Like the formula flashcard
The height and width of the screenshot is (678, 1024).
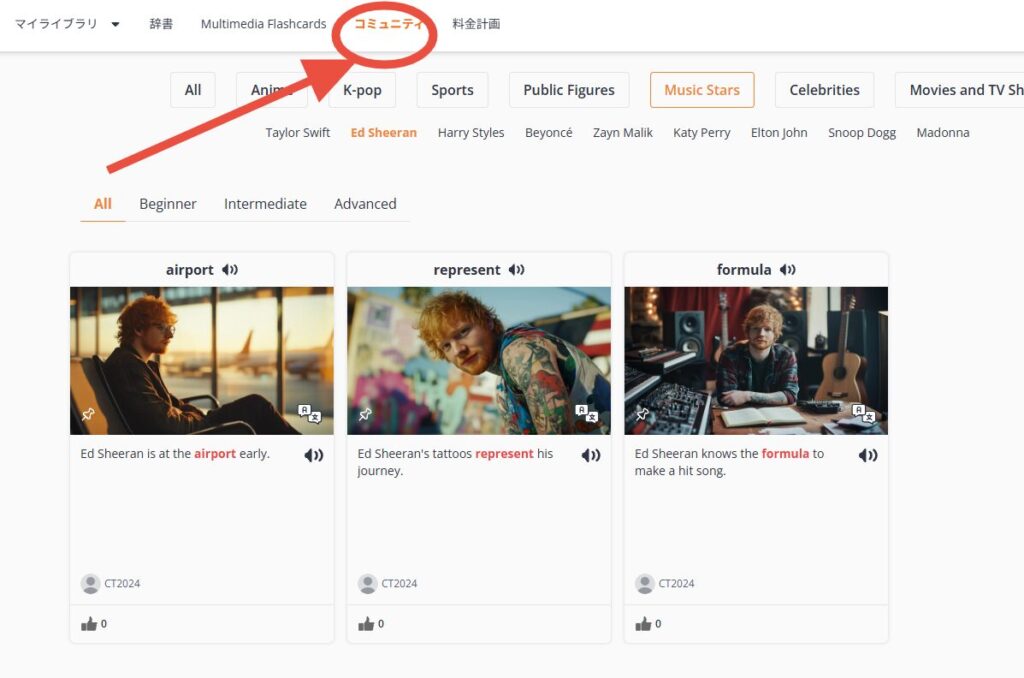click(x=643, y=624)
